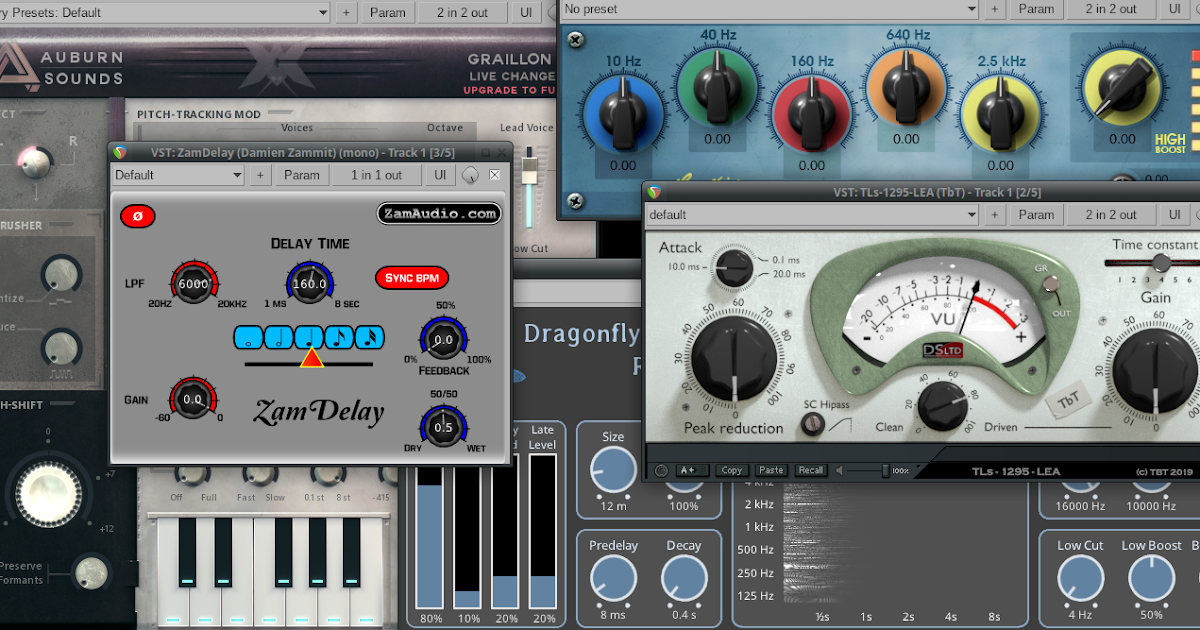Click the Delay Time knob showing 160.0

(309, 284)
